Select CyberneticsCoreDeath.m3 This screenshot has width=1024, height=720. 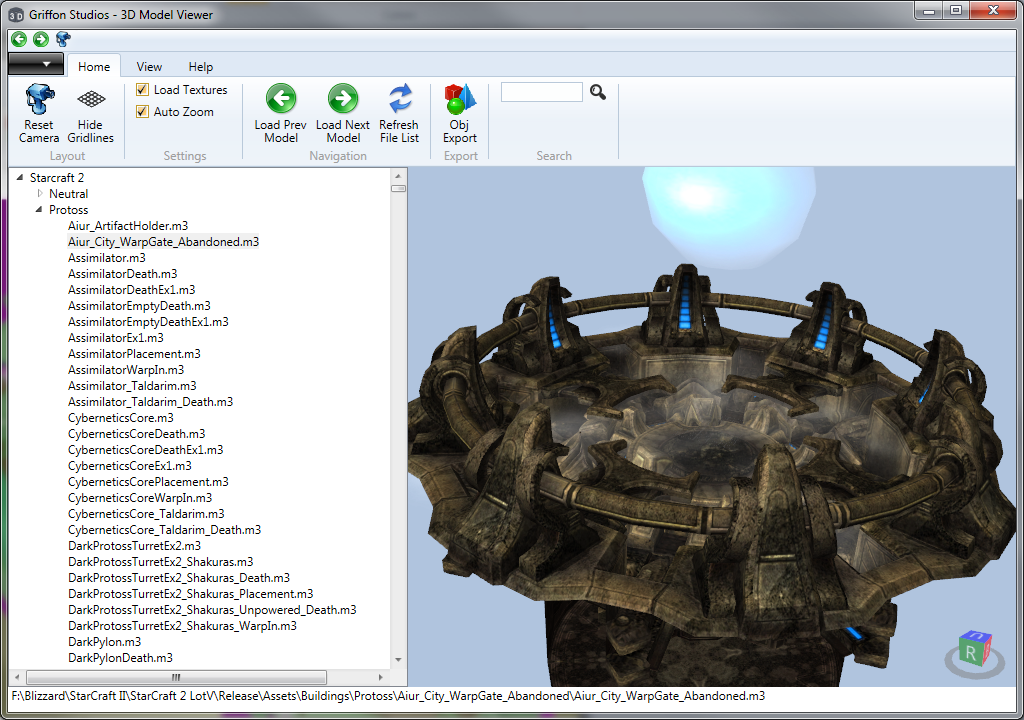click(x=136, y=434)
